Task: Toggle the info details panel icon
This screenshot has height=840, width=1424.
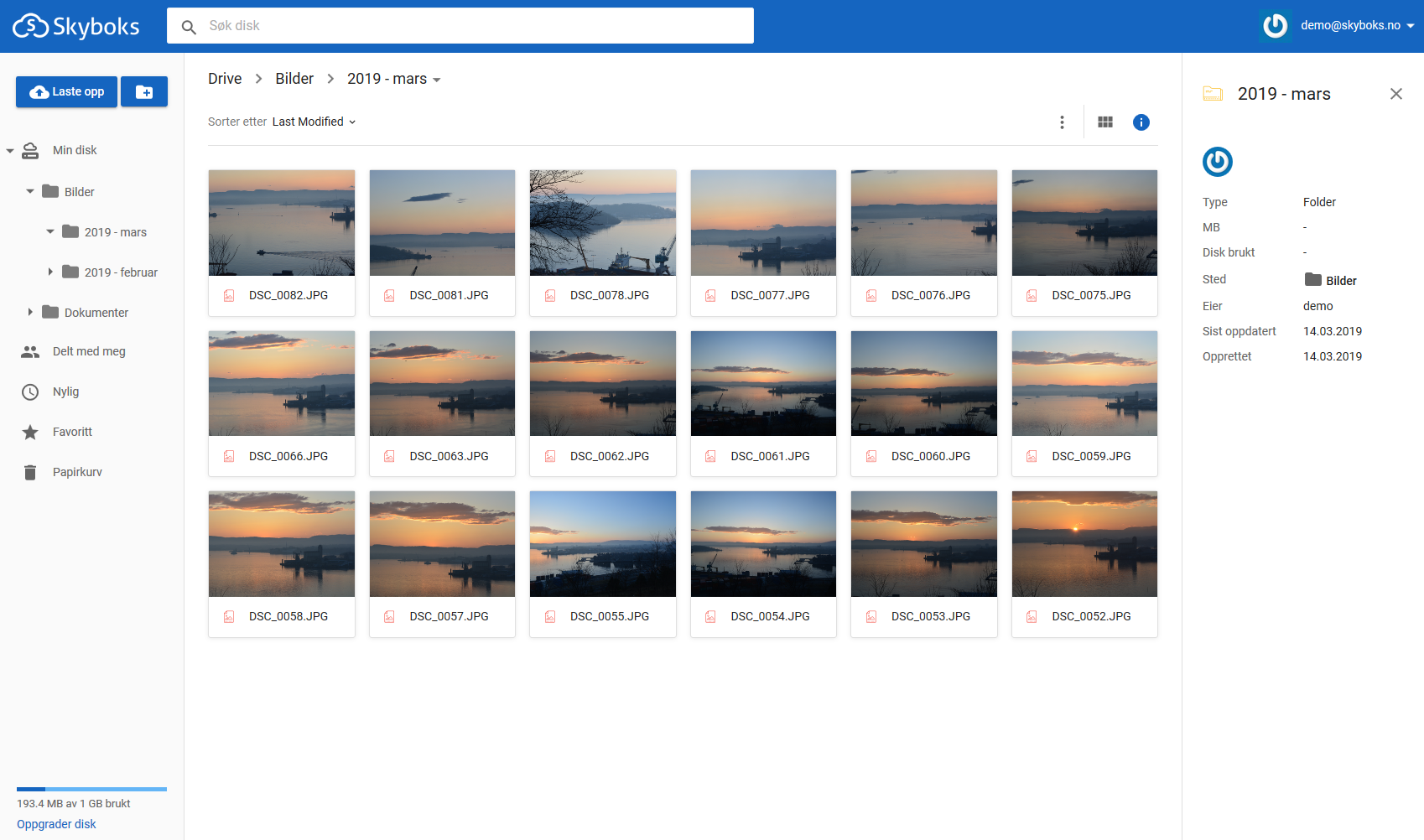Action: (1141, 122)
